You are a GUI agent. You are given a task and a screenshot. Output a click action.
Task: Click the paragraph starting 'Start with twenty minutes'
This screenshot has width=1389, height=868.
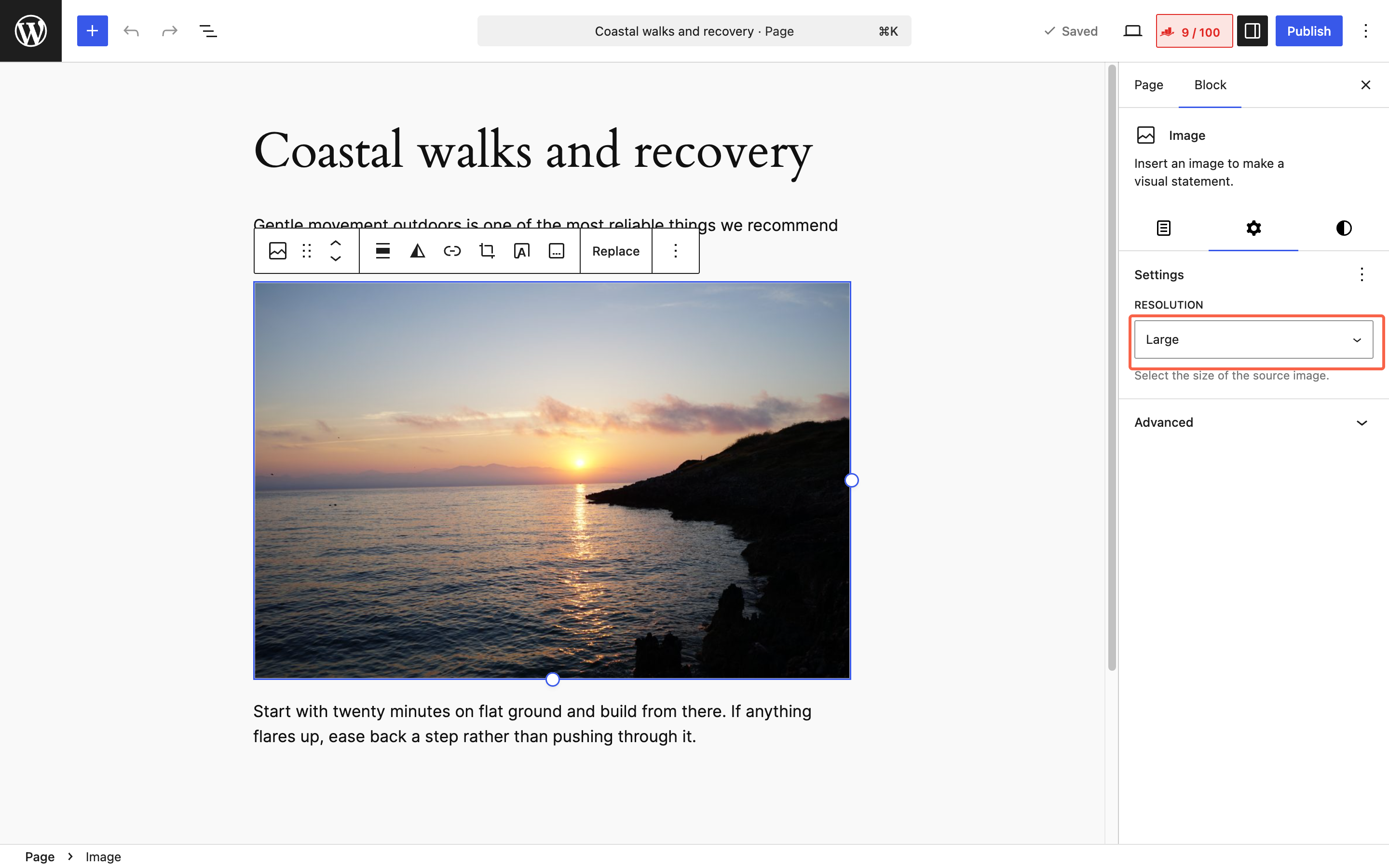532,723
